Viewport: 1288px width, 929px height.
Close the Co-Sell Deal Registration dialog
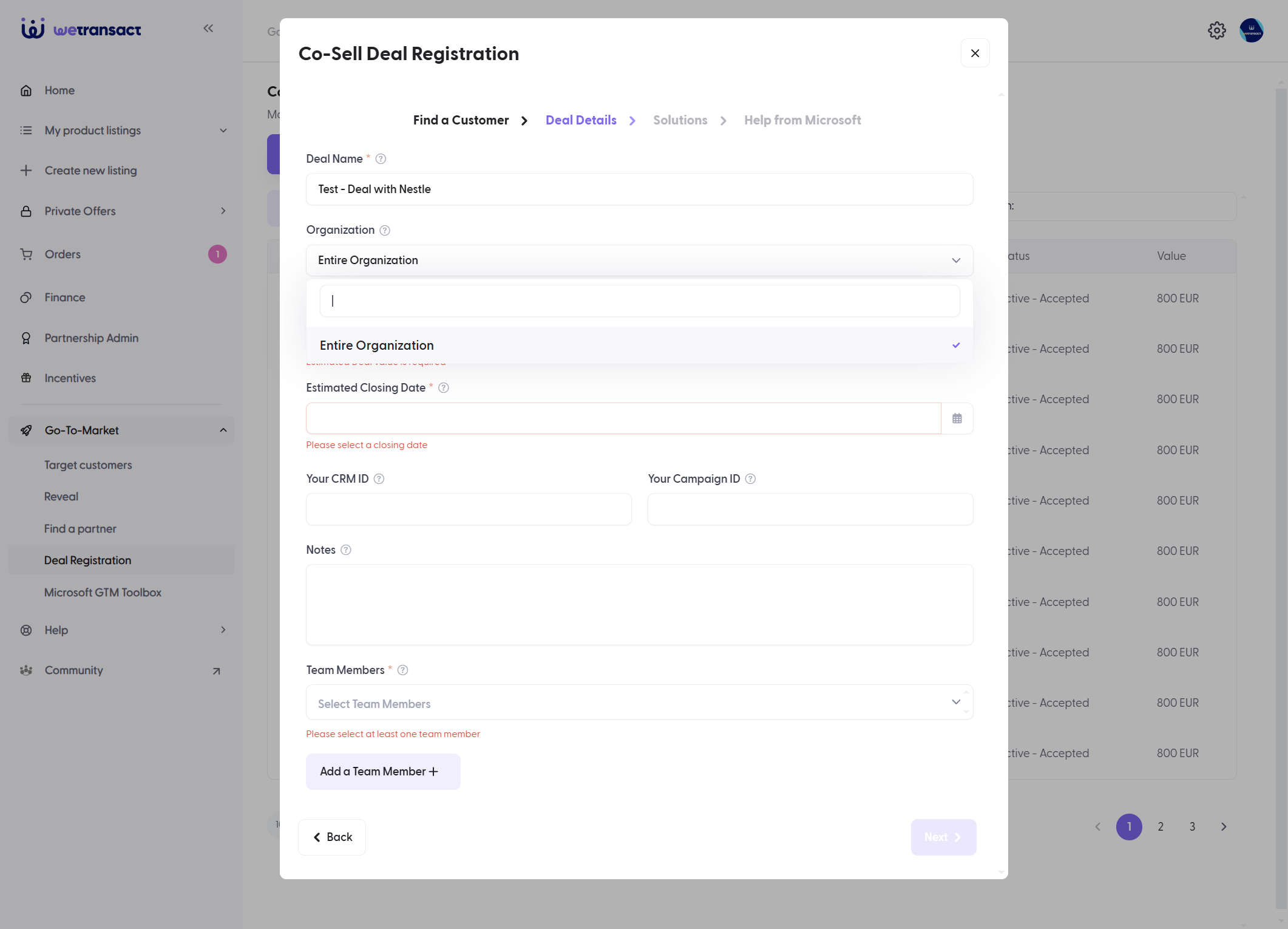975,53
